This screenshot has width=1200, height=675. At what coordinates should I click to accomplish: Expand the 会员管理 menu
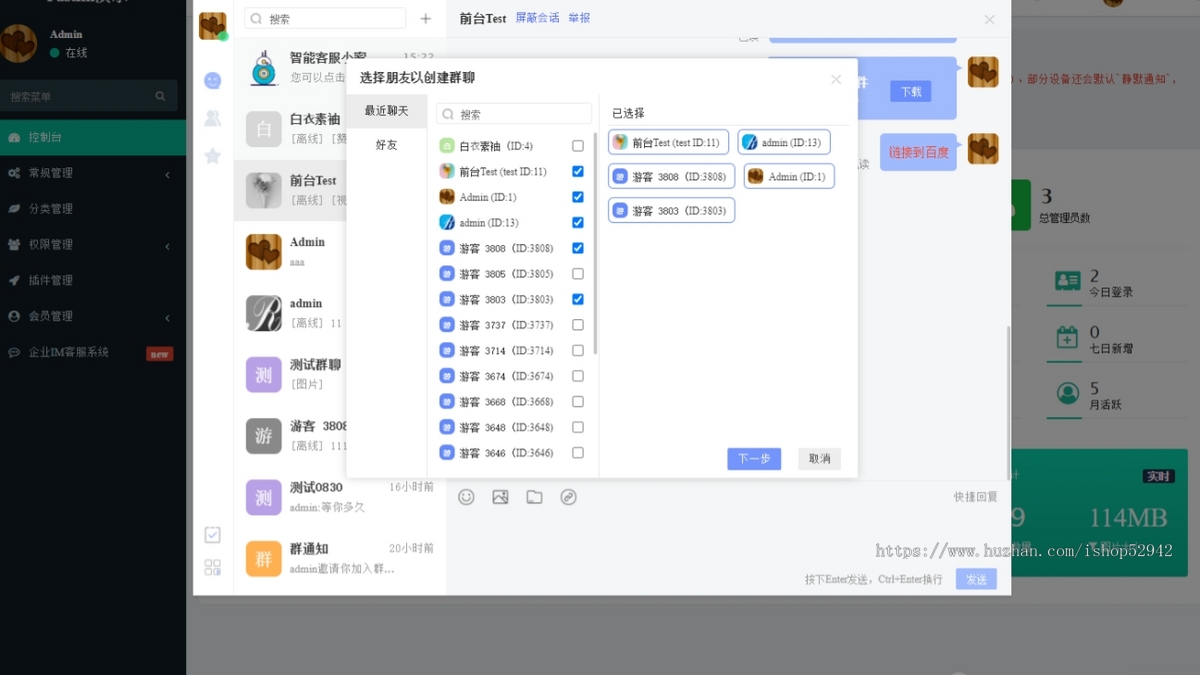tap(93, 316)
